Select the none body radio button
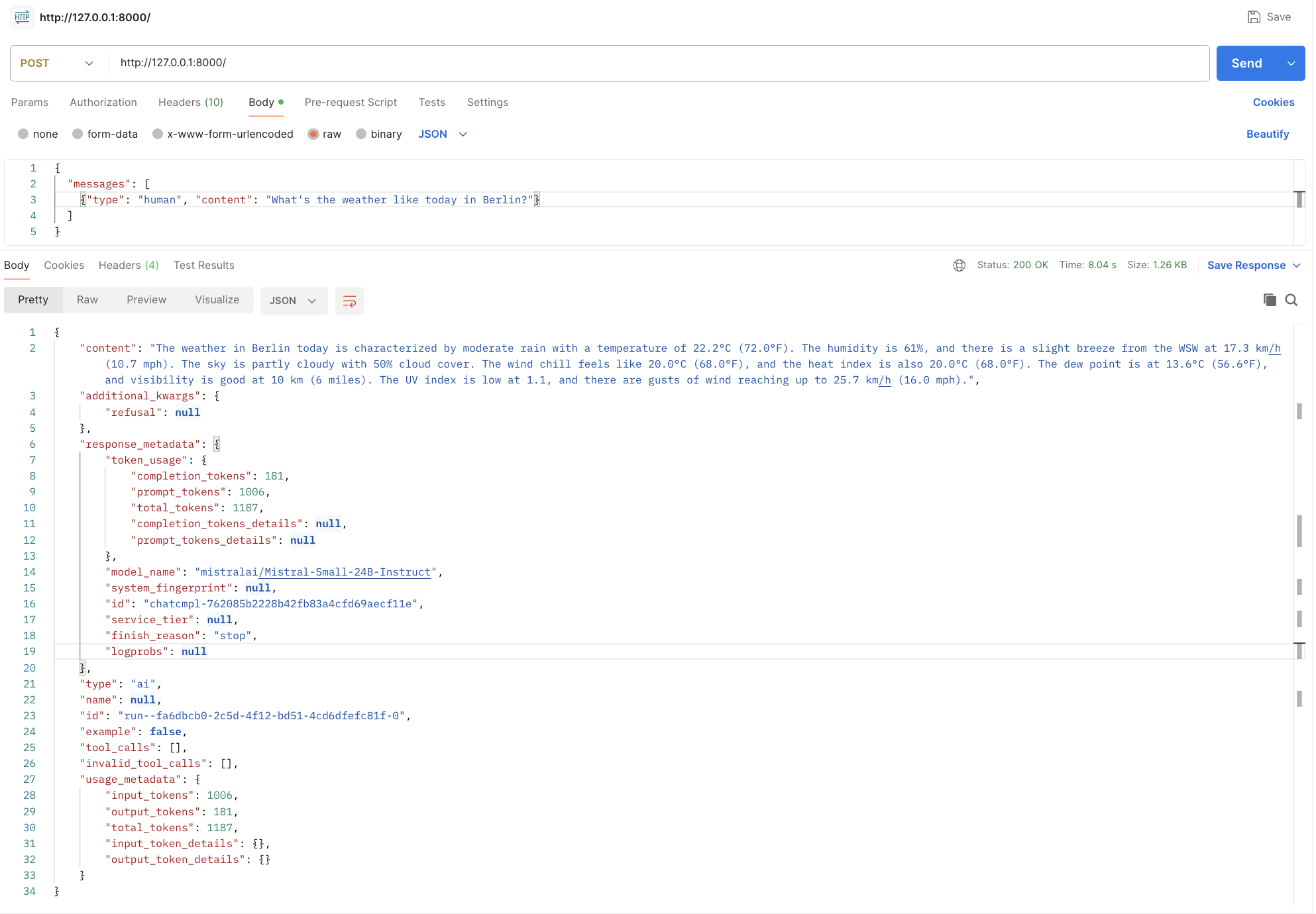This screenshot has width=1316, height=914. pos(24,134)
